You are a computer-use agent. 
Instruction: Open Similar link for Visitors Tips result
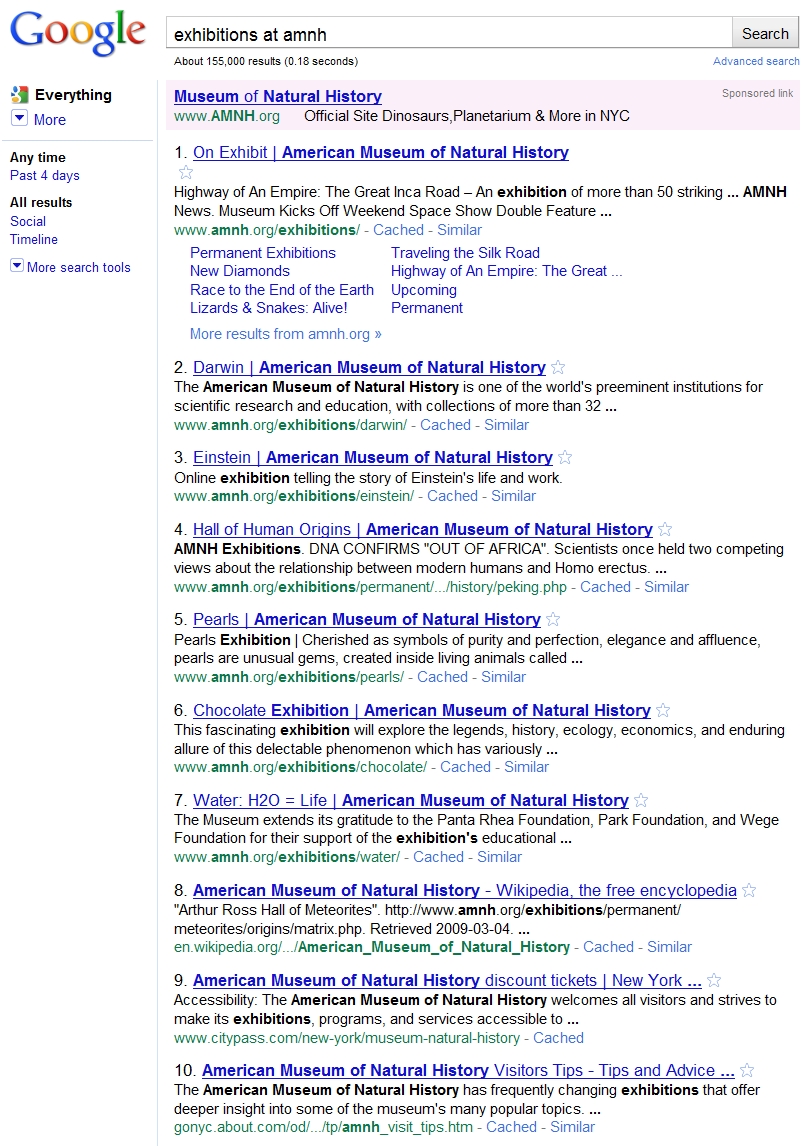[x=572, y=1127]
